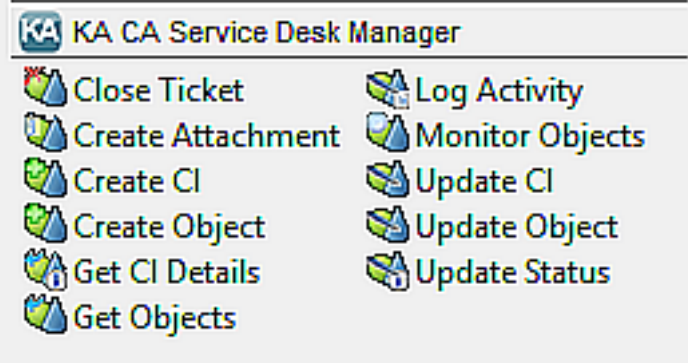Pick the Create Attachment text label

pyautogui.click(x=207, y=135)
